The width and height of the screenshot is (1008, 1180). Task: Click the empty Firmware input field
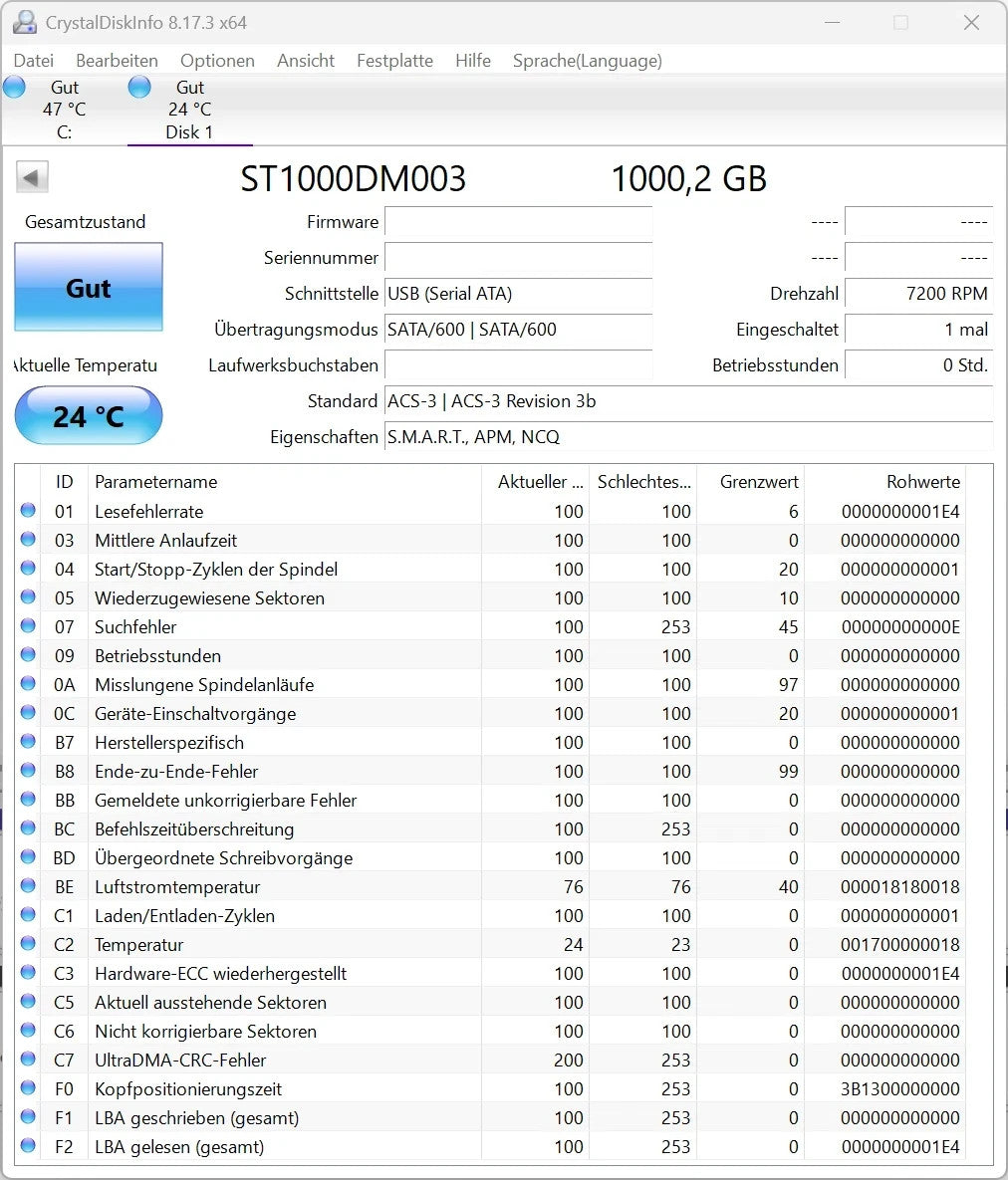(518, 221)
